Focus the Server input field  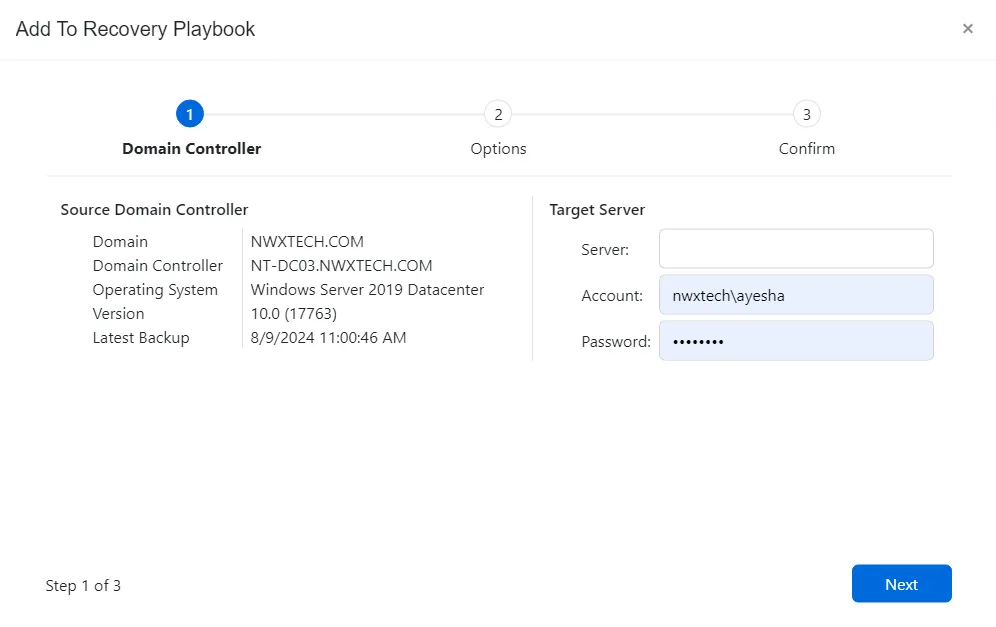coord(796,248)
